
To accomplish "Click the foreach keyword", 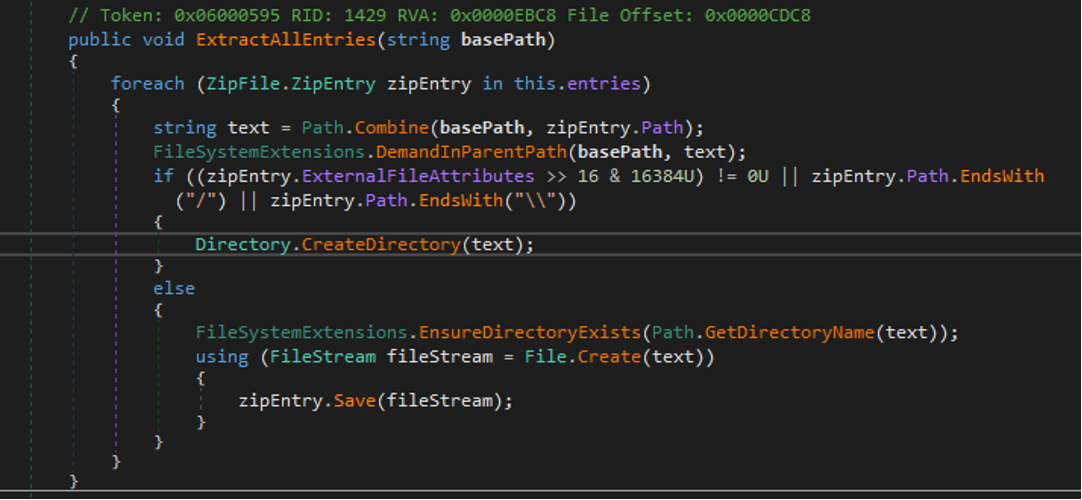I will [x=147, y=84].
